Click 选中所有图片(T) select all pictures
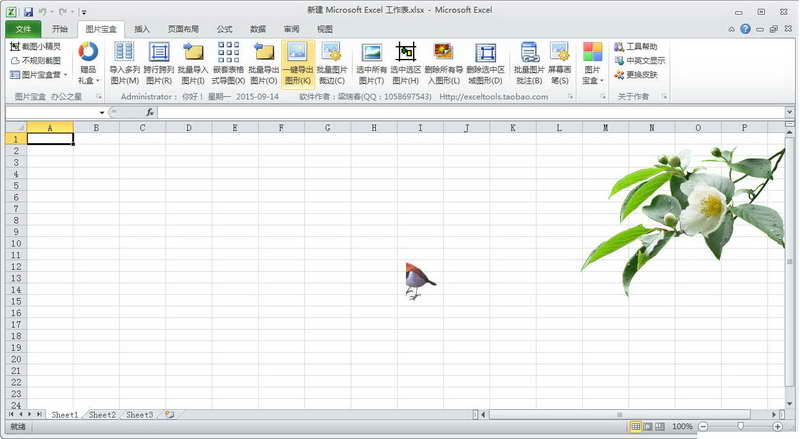This screenshot has width=800, height=439. tap(371, 64)
